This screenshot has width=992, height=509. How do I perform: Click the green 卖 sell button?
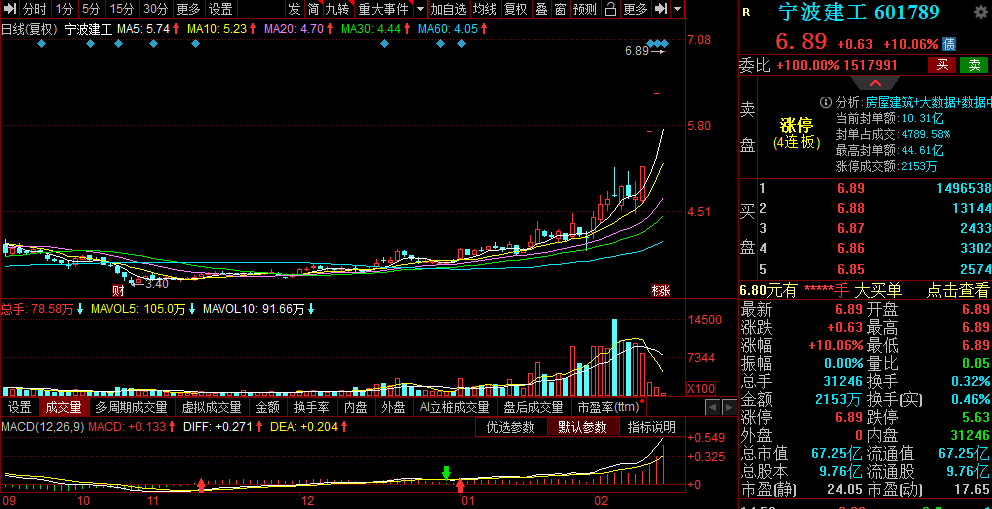pos(973,65)
